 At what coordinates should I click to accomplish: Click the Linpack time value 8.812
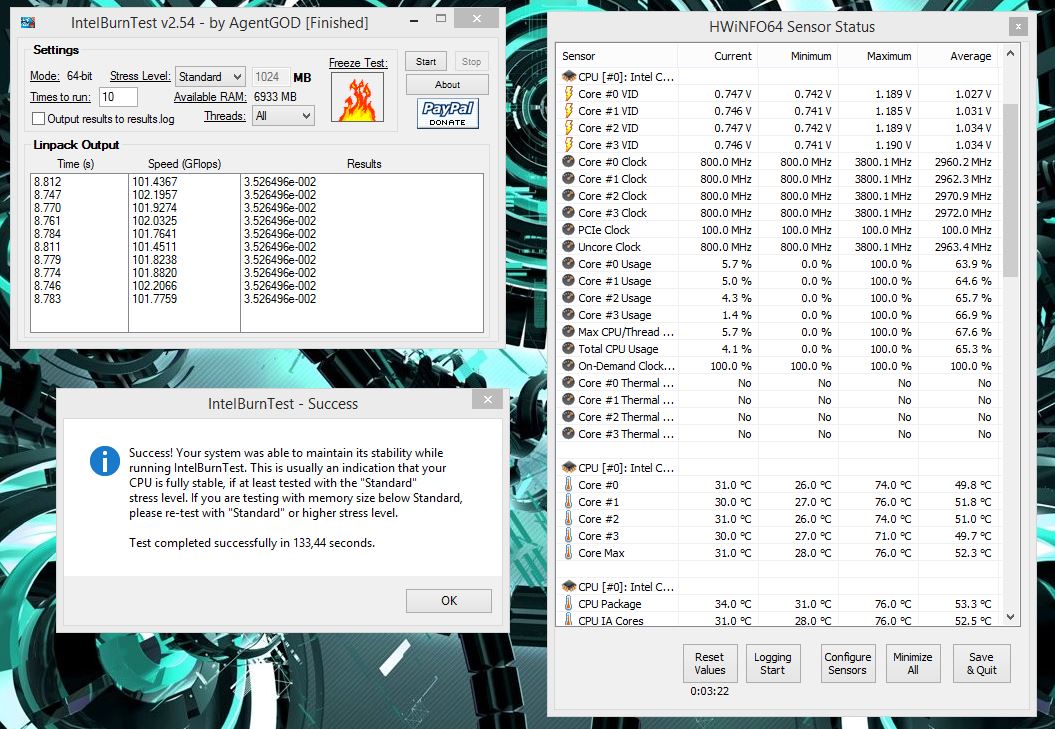coord(48,182)
